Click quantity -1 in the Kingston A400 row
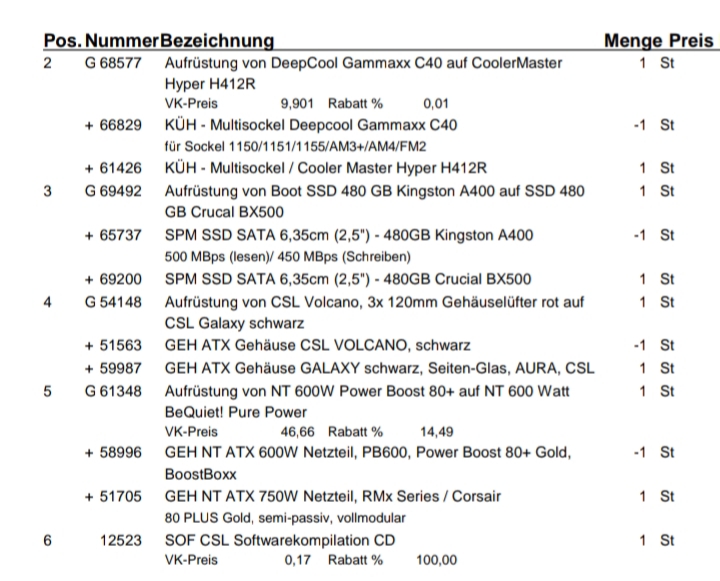720x581 pixels. click(640, 236)
